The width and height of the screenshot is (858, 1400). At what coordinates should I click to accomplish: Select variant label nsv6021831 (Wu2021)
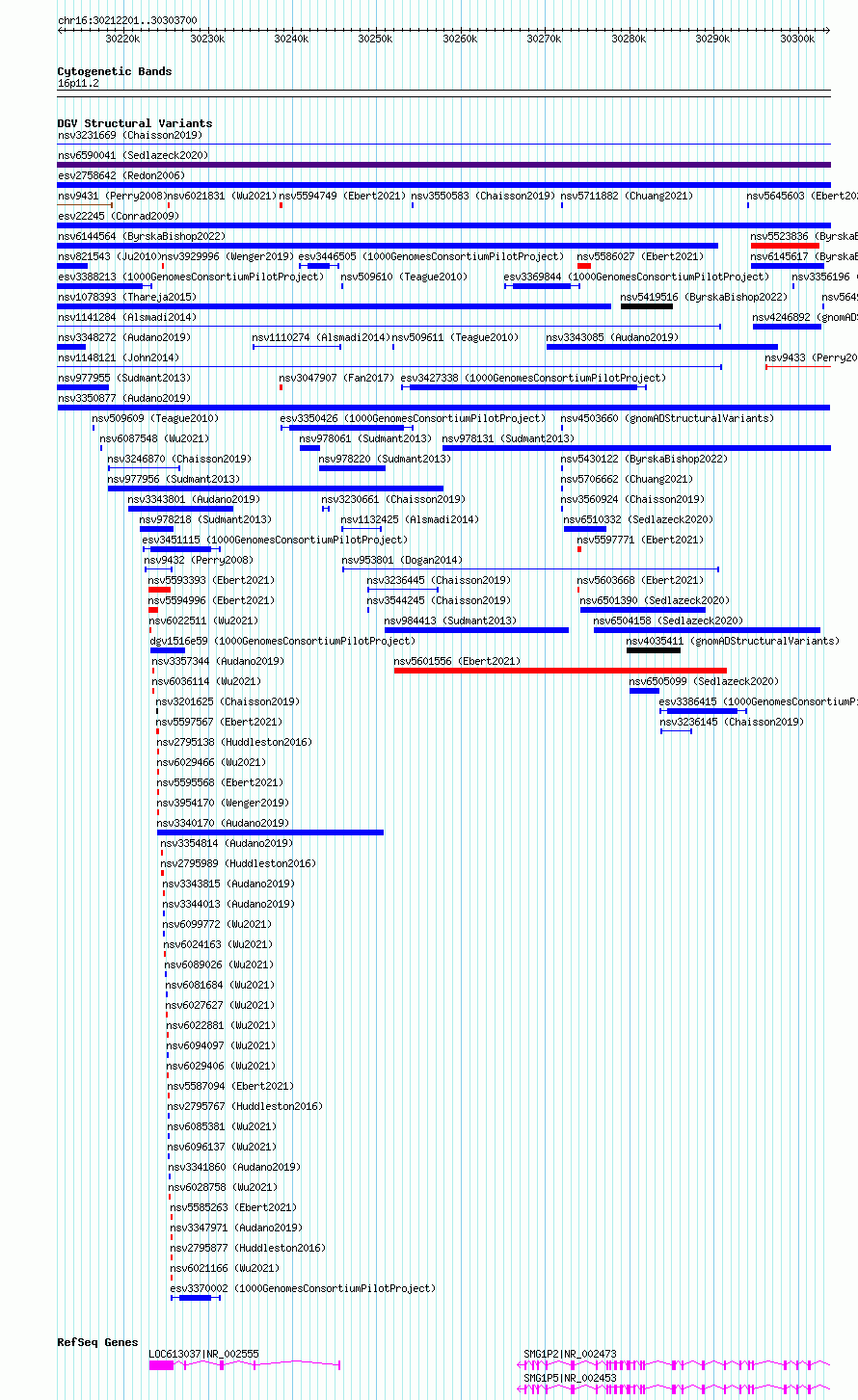pos(223,197)
